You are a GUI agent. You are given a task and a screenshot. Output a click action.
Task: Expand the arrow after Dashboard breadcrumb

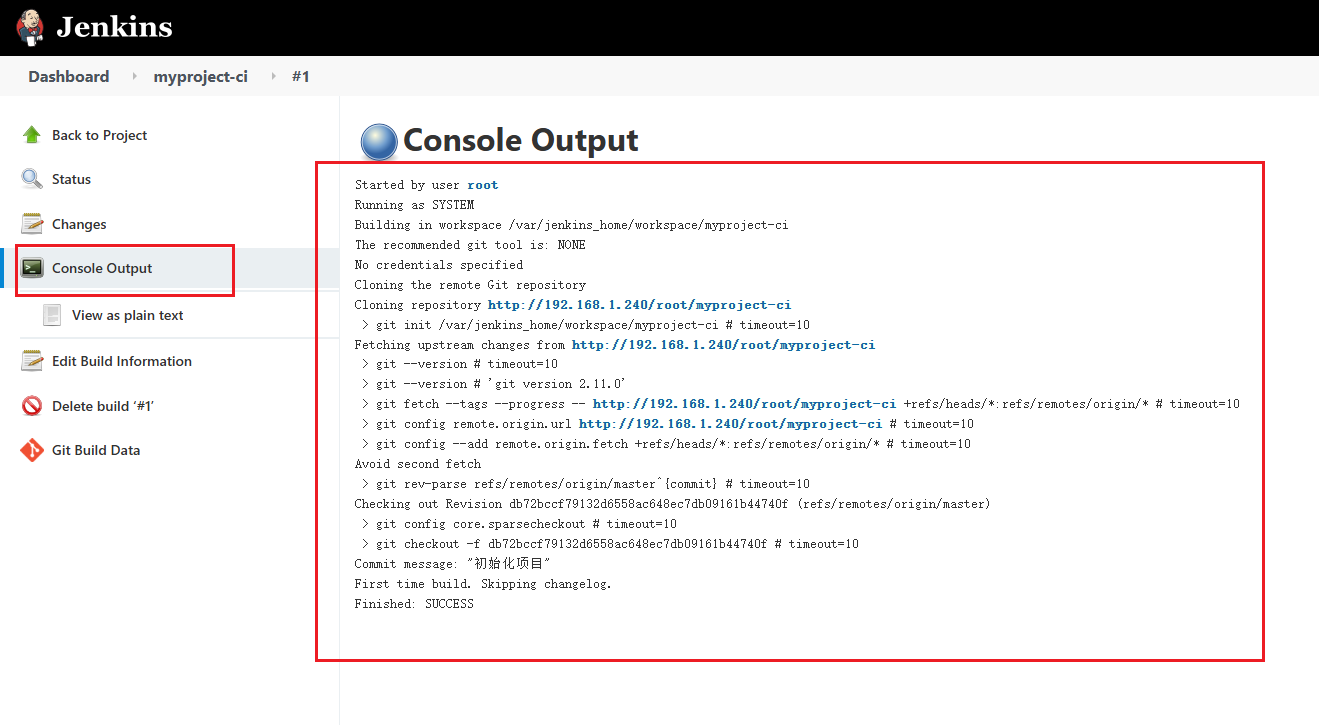(134, 76)
